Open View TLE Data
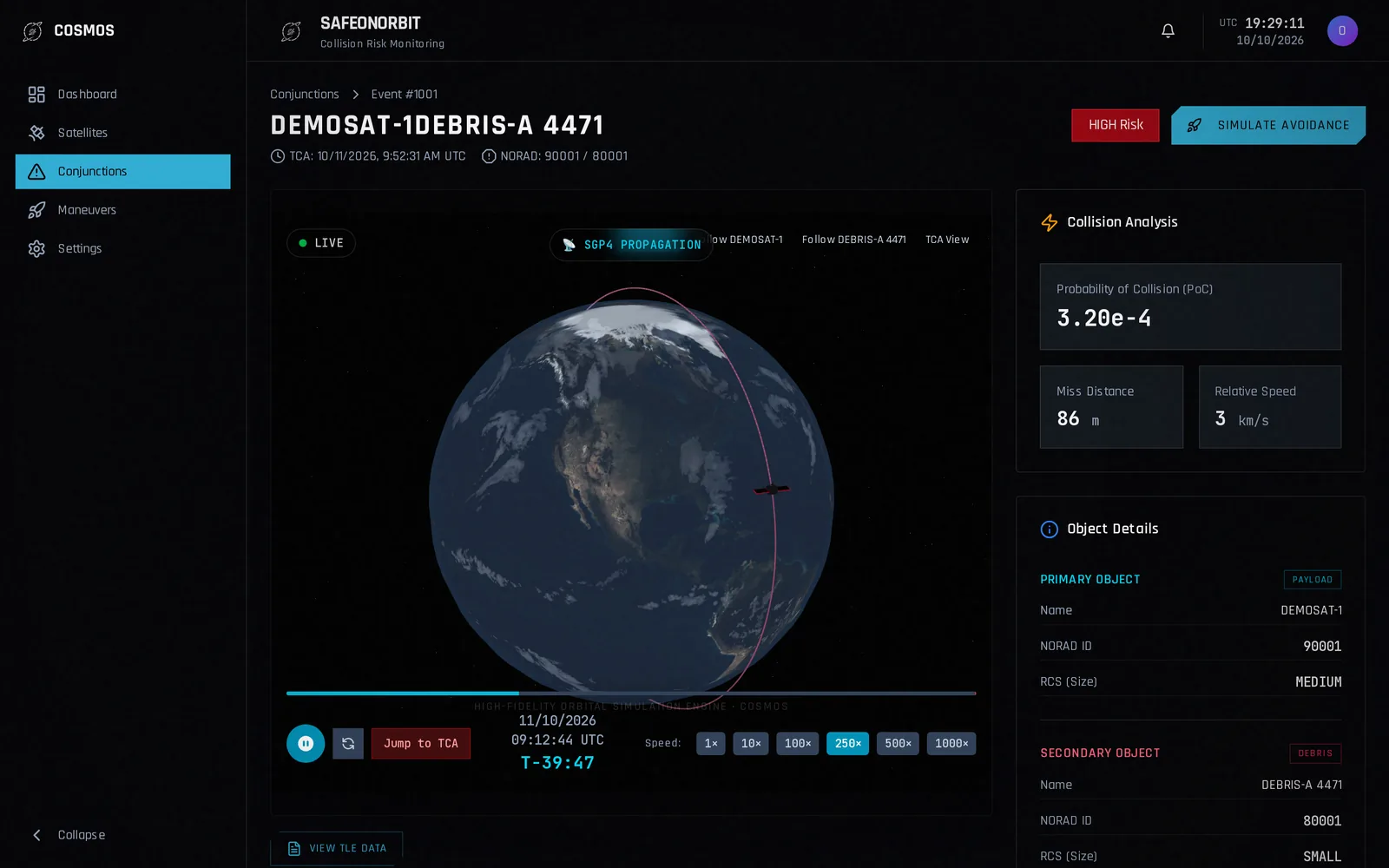Screen dimensions: 1389x868 (337, 848)
